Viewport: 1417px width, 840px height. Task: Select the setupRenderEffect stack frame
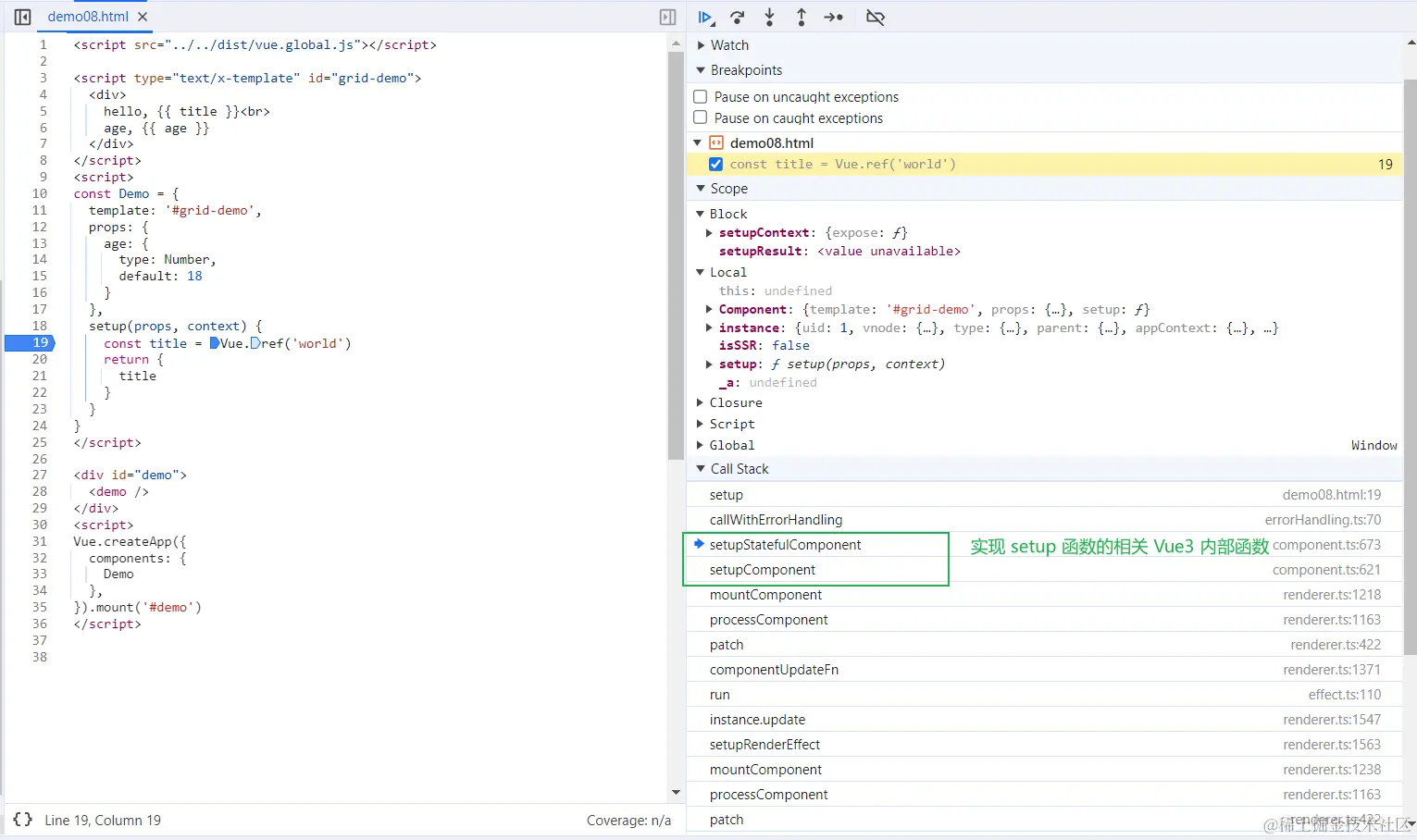(1045, 745)
